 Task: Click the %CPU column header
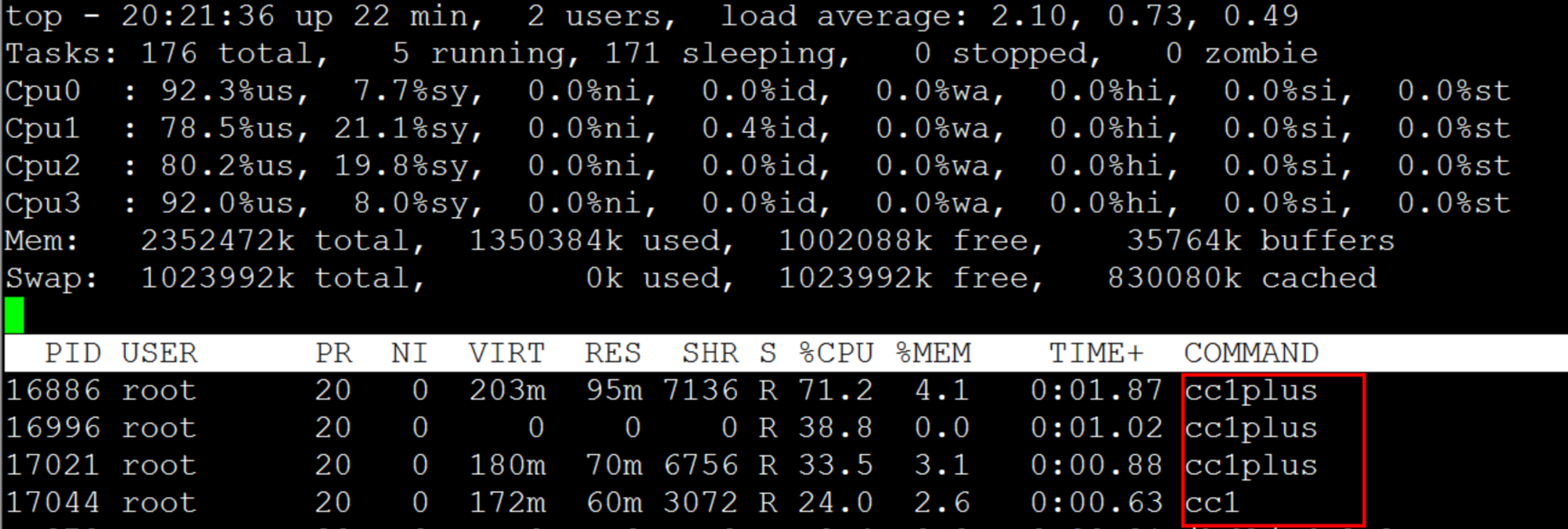(836, 353)
